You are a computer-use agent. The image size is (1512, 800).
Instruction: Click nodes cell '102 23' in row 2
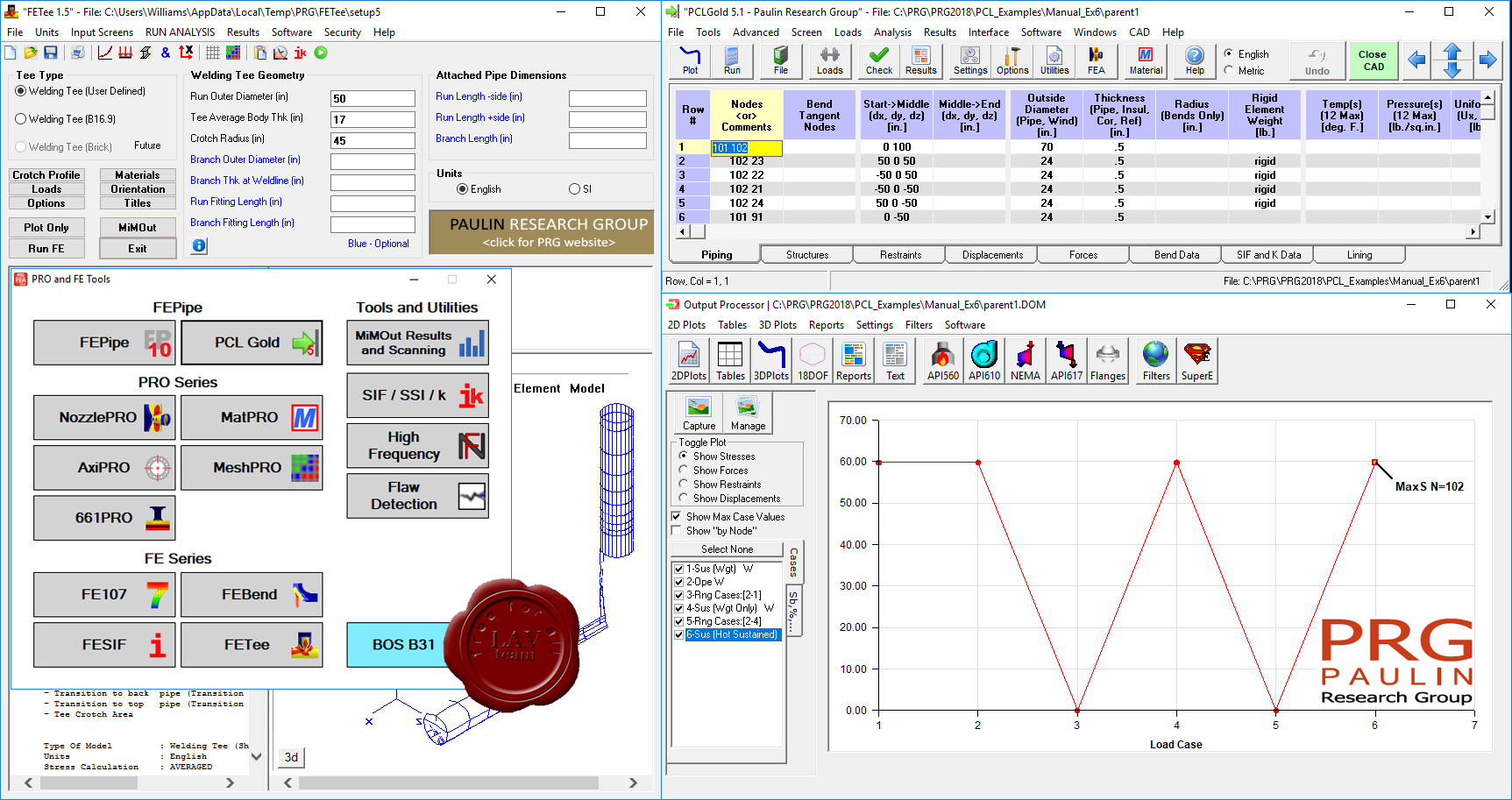point(746,161)
